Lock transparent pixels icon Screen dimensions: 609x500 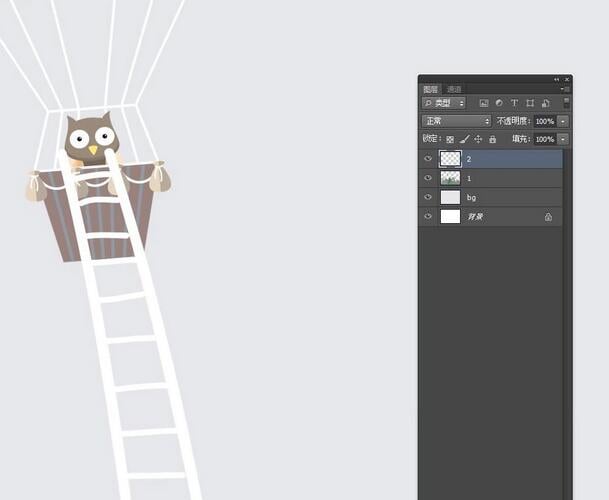[450, 139]
